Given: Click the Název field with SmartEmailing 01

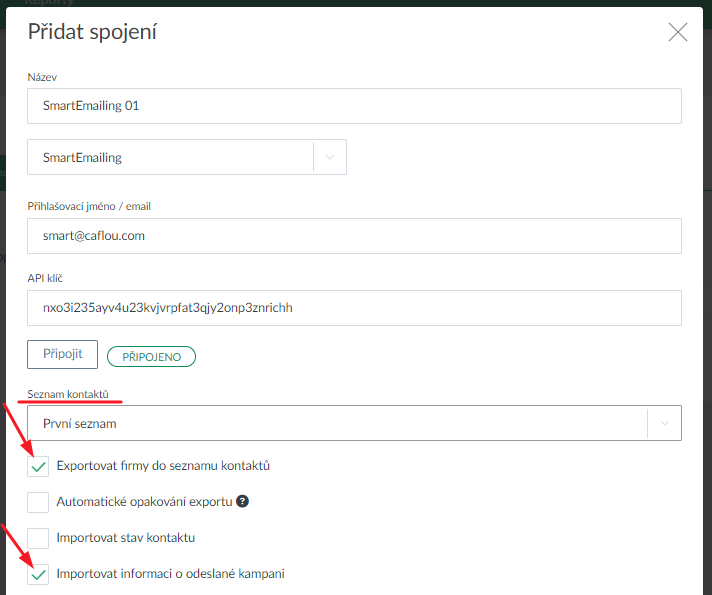Looking at the screenshot, I should 354,106.
